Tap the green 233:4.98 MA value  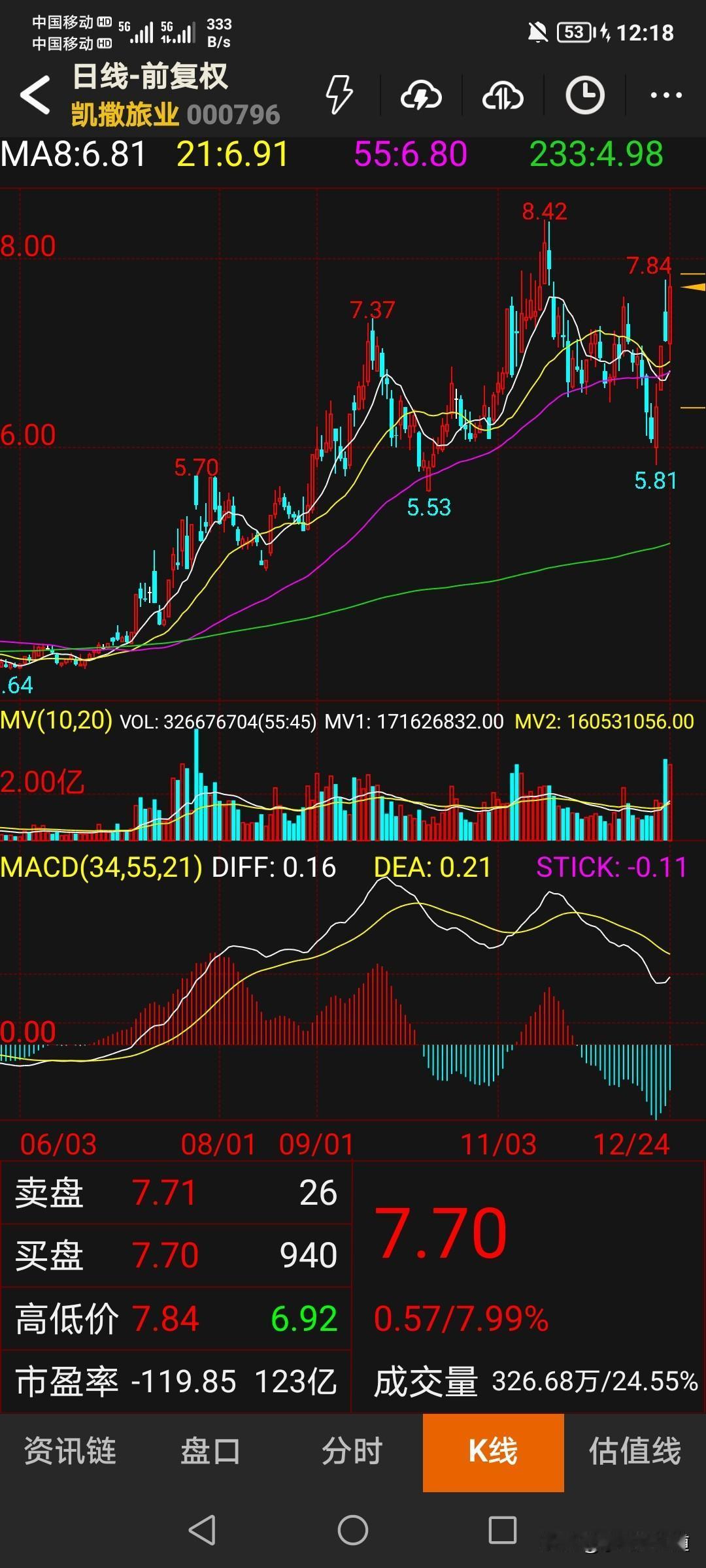[x=596, y=155]
